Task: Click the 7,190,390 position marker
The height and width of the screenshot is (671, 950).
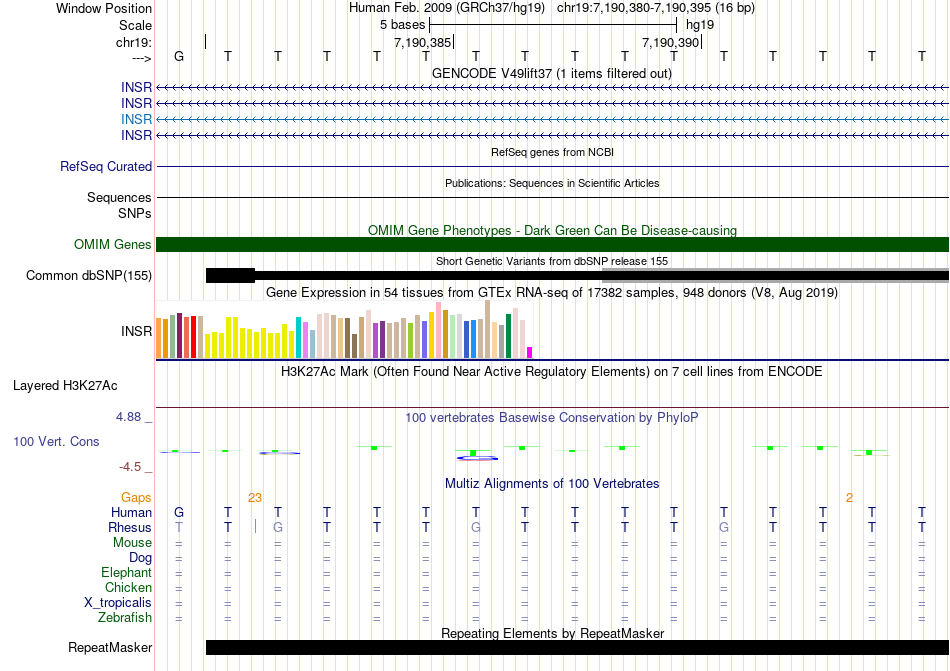Action: [x=671, y=42]
